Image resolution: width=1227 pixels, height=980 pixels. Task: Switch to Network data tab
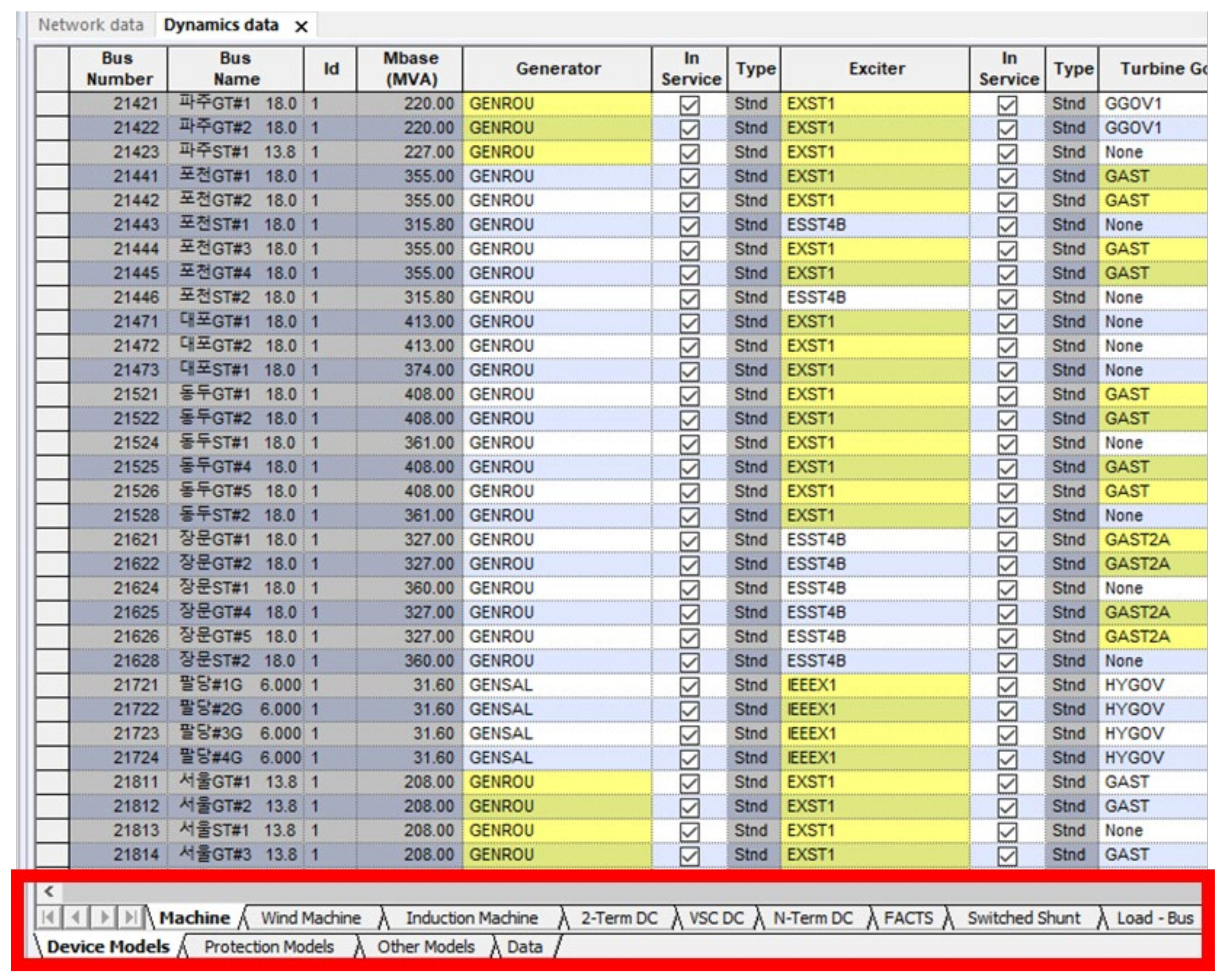tap(91, 25)
